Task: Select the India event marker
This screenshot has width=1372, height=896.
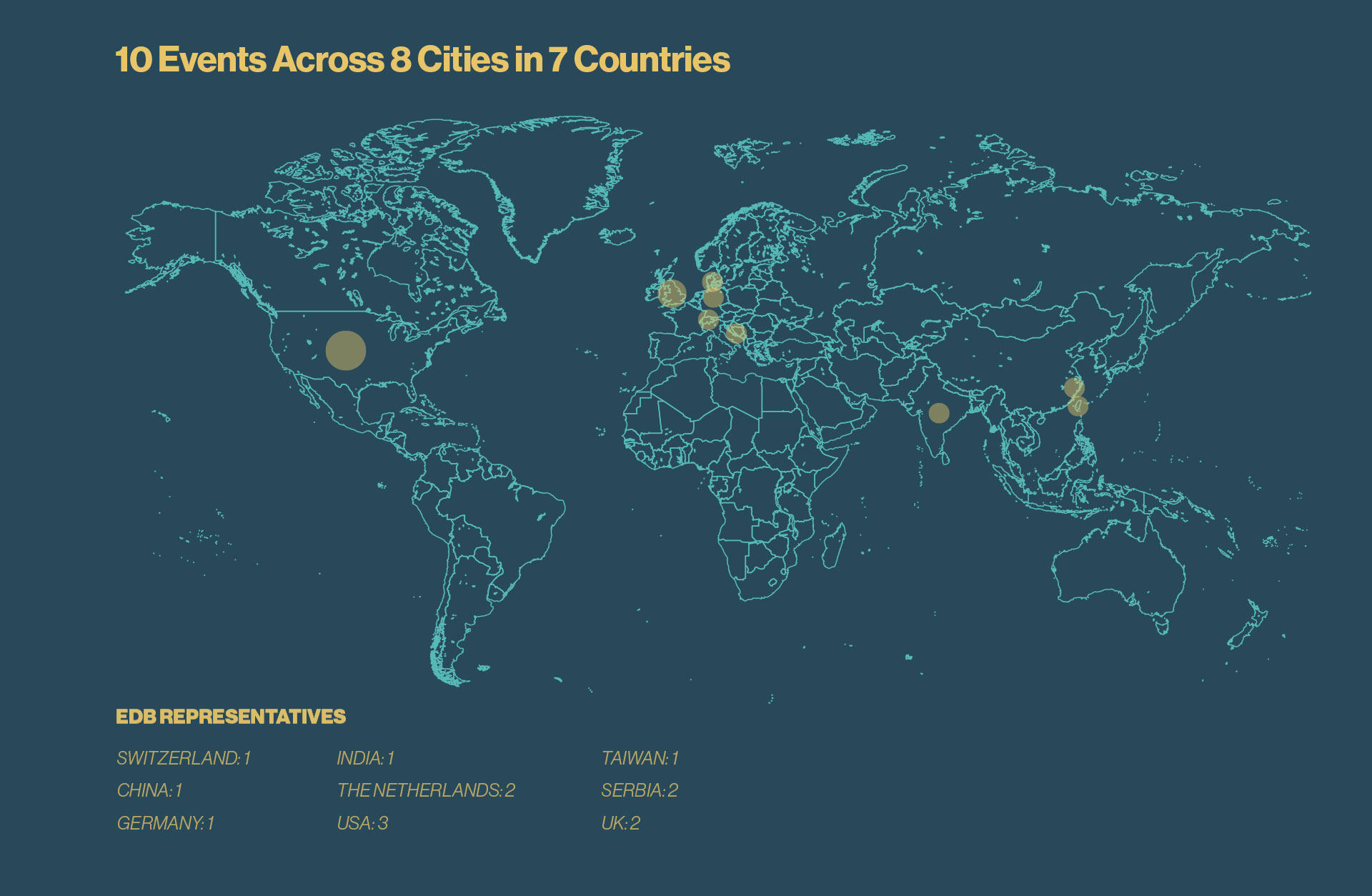Action: (939, 412)
